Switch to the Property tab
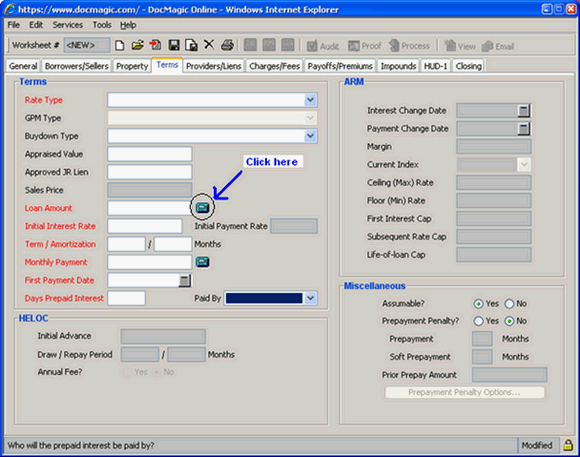The width and height of the screenshot is (580, 457). coord(132,66)
